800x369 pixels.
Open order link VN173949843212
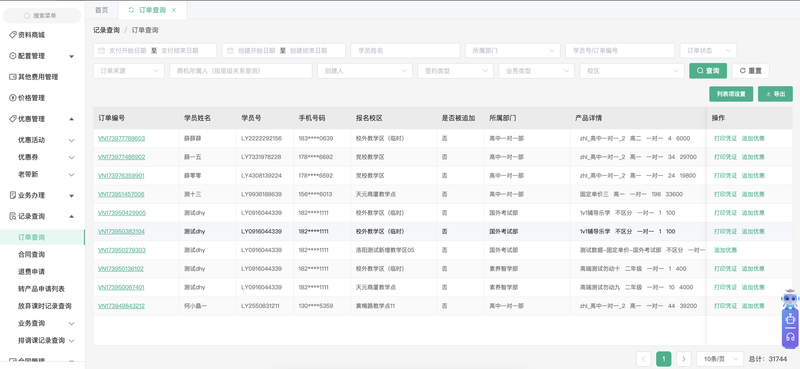coord(121,306)
